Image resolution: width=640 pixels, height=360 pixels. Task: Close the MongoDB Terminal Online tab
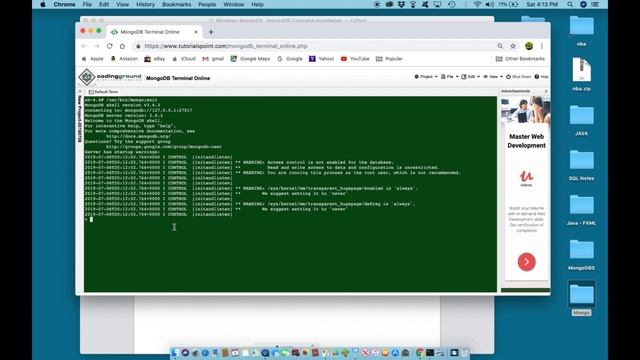(x=196, y=32)
